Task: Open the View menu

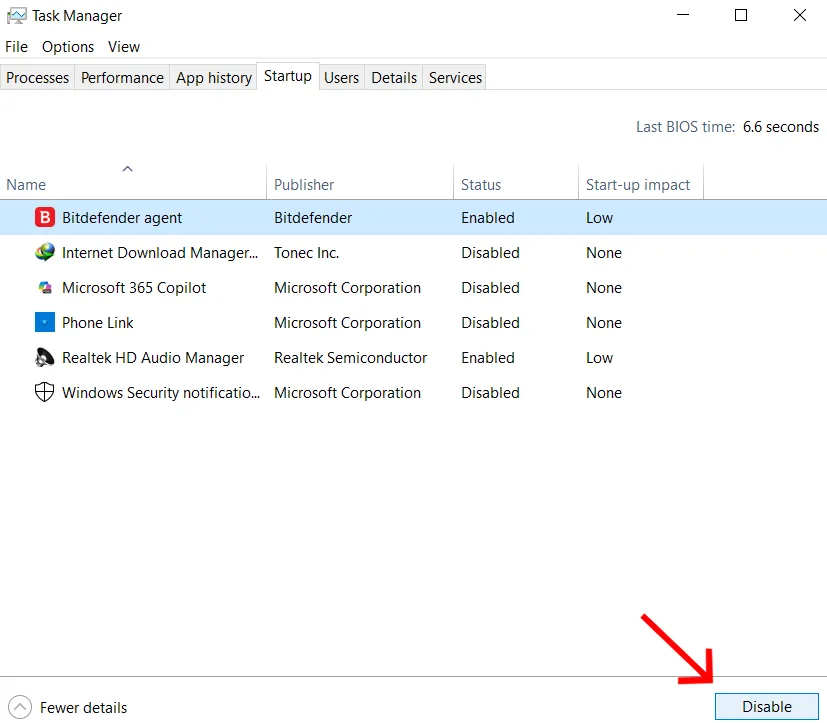Action: [x=123, y=46]
